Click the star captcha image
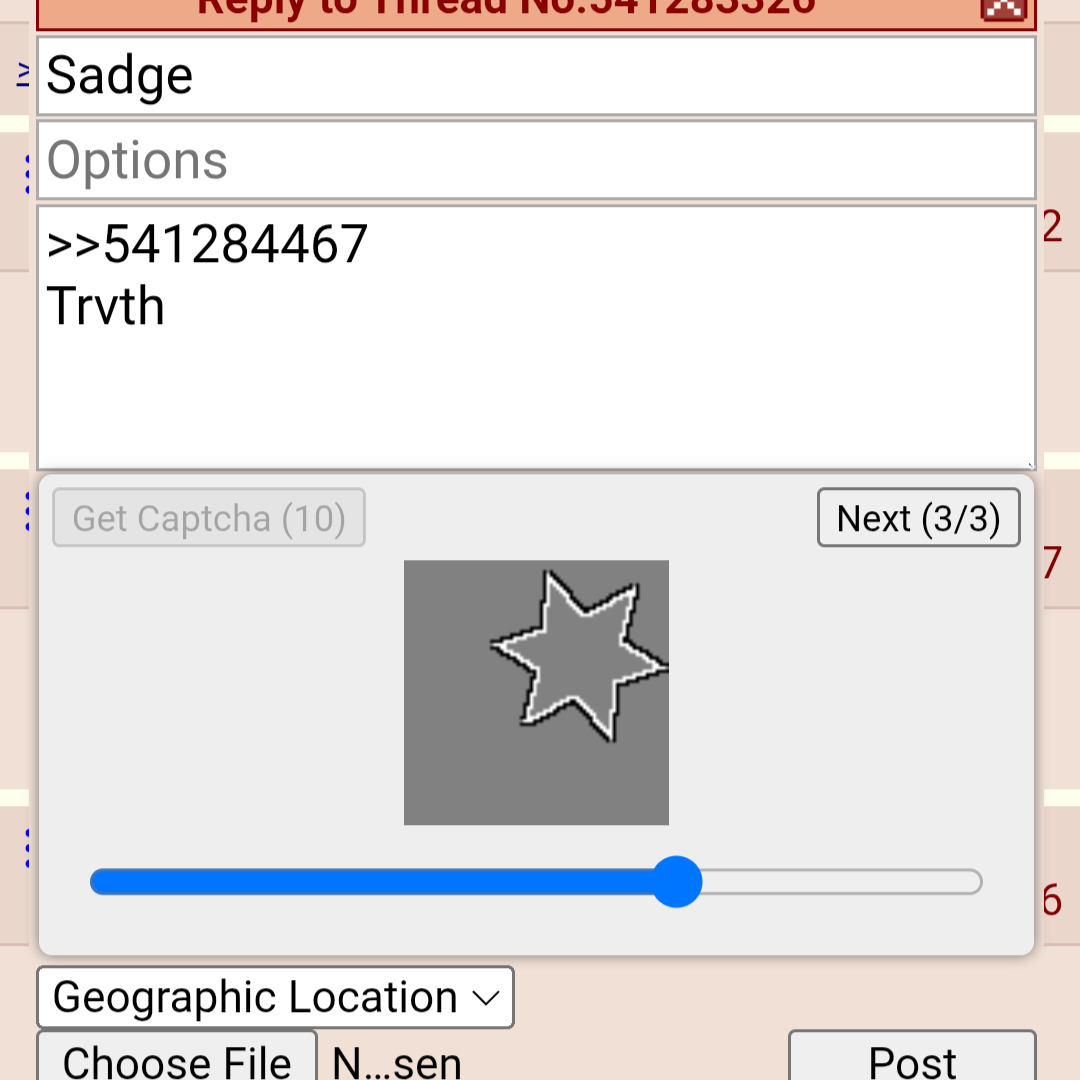This screenshot has width=1080, height=1080. click(x=536, y=692)
